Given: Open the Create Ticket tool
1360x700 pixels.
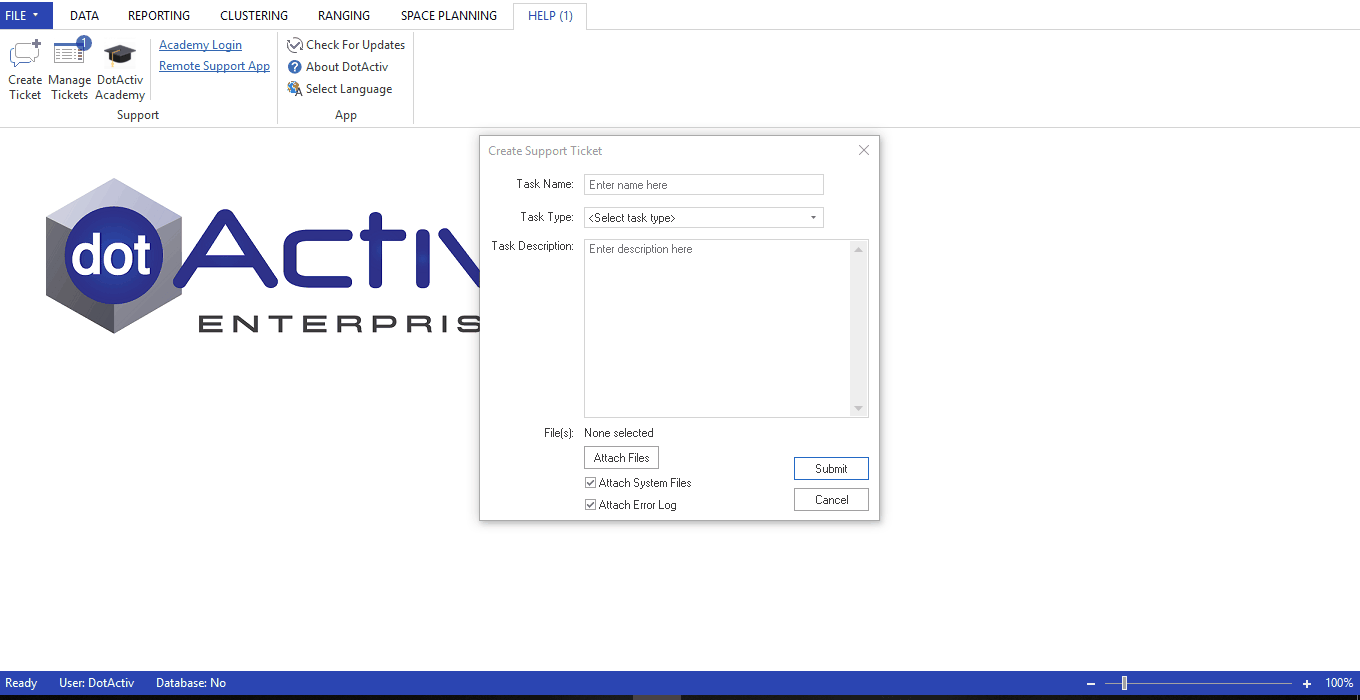Looking at the screenshot, I should click(25, 70).
